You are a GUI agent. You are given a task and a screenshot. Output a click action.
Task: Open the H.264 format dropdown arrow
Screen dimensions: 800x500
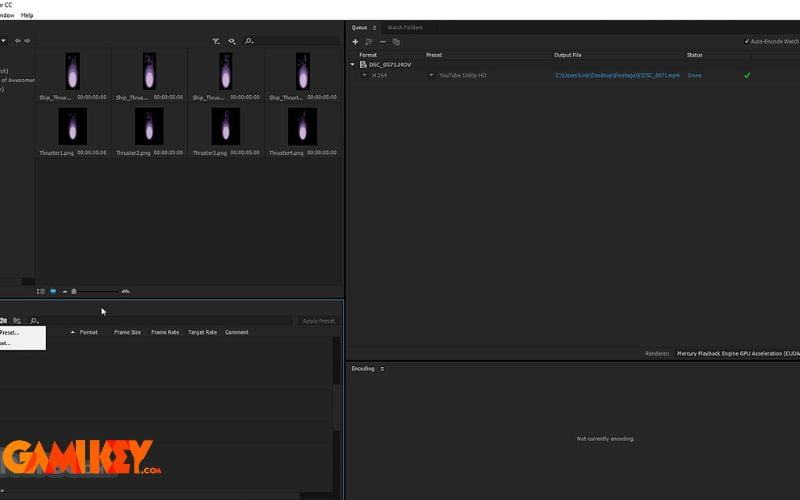(x=364, y=76)
